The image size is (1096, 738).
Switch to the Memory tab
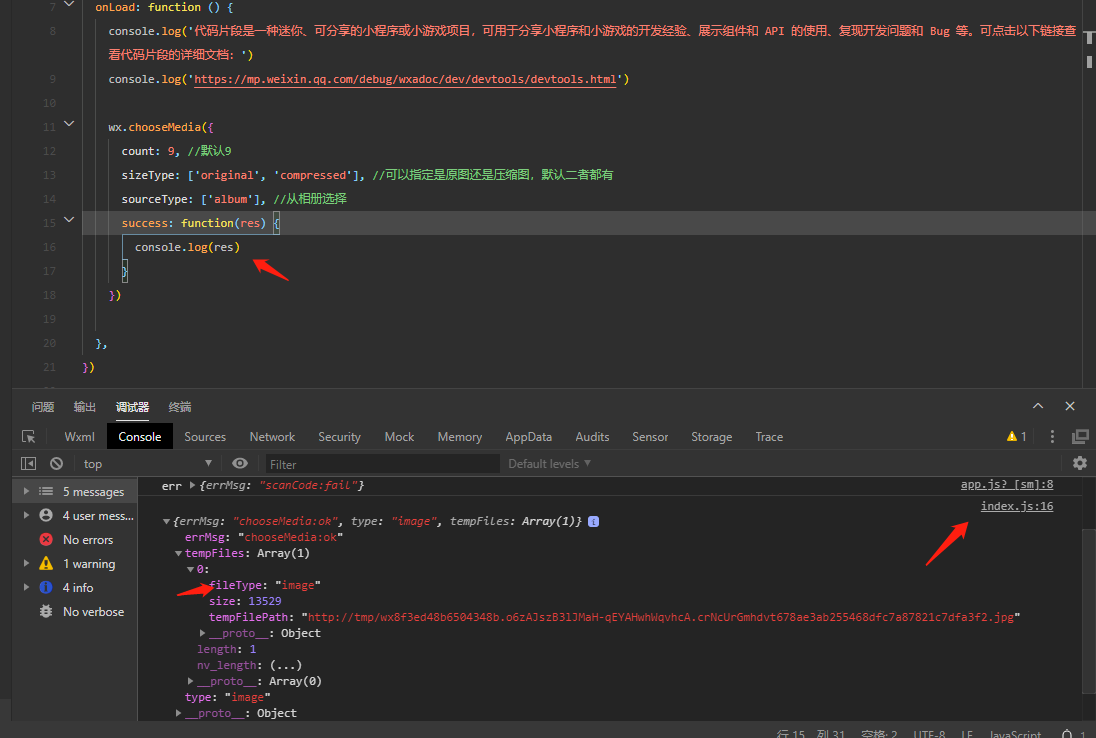[x=459, y=437]
